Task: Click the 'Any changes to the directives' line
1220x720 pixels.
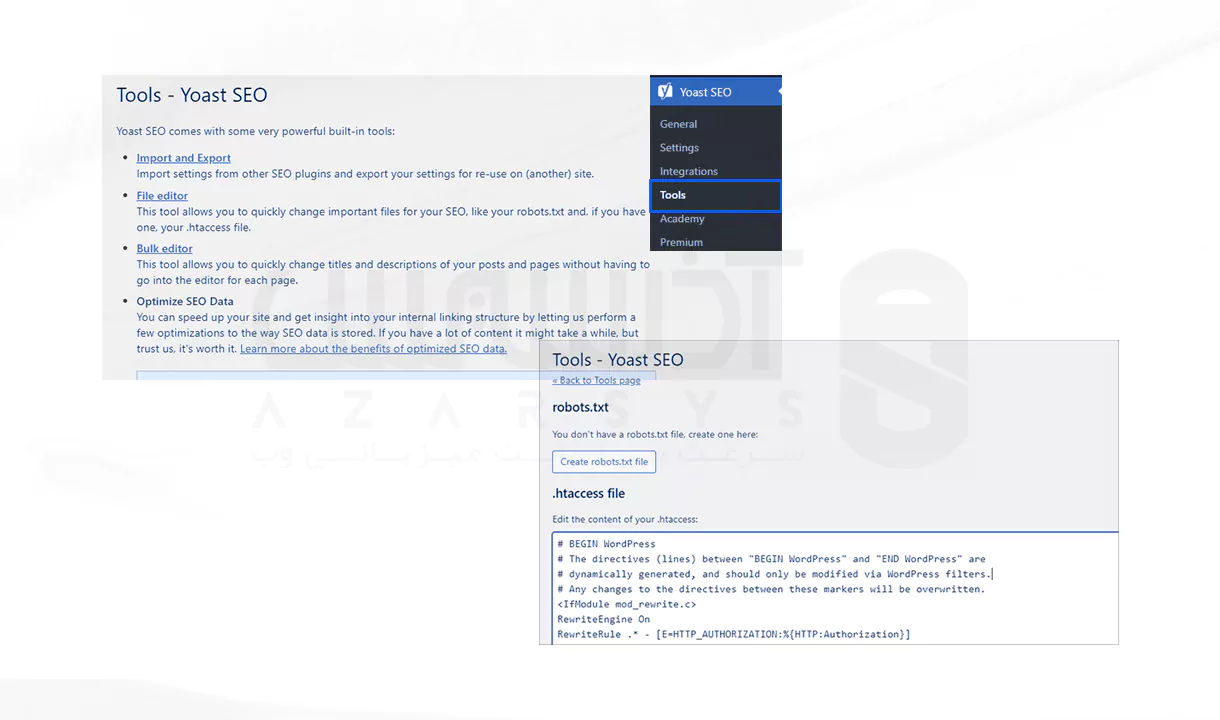Action: point(771,589)
